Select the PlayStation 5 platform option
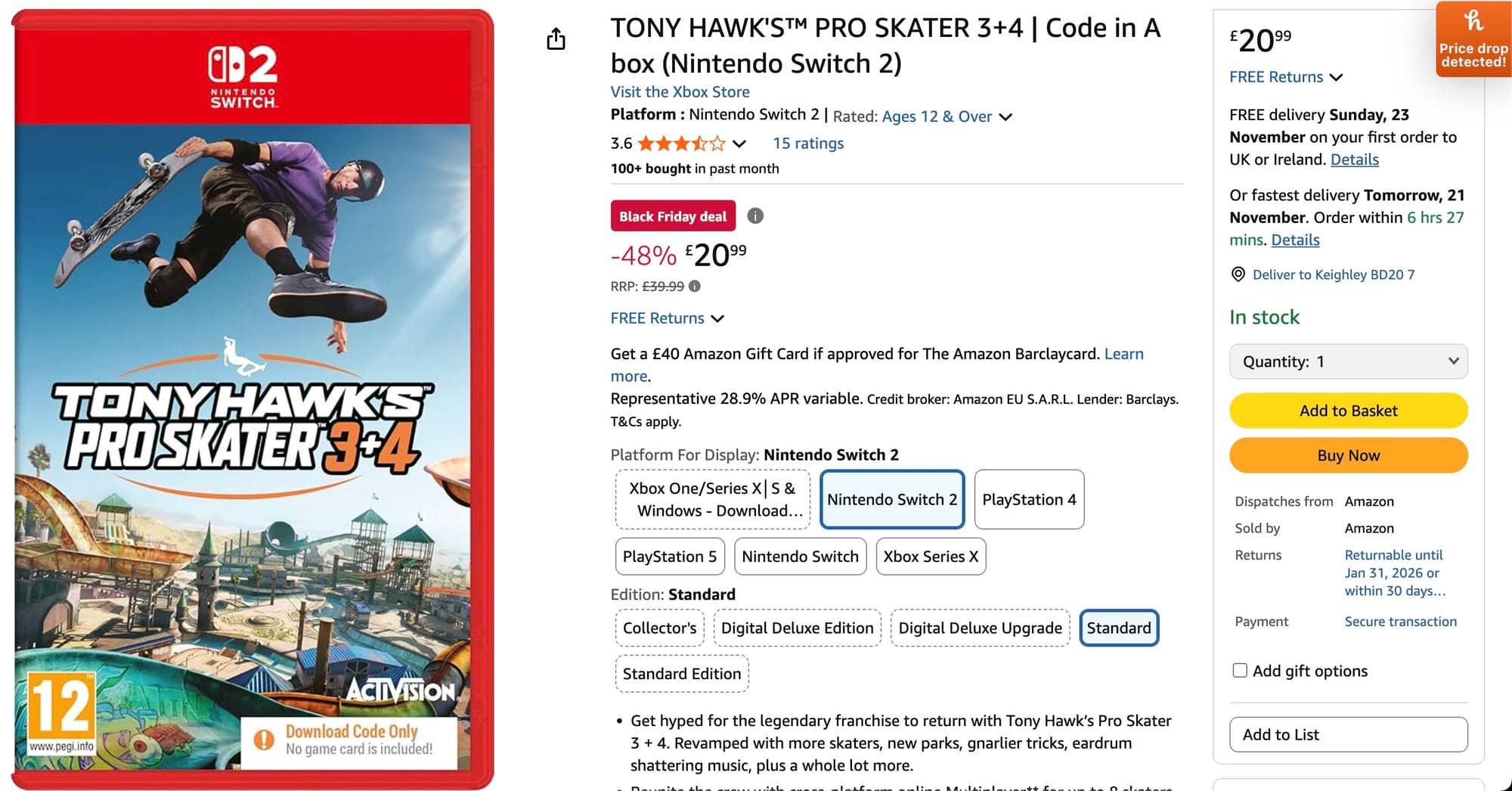Screen dimensions: 1512x791 [670, 557]
